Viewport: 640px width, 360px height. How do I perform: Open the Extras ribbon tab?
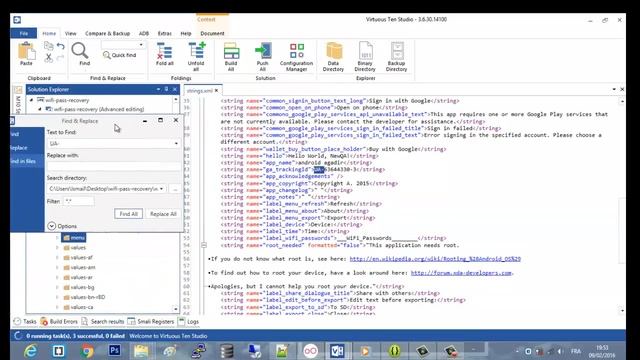[164, 33]
